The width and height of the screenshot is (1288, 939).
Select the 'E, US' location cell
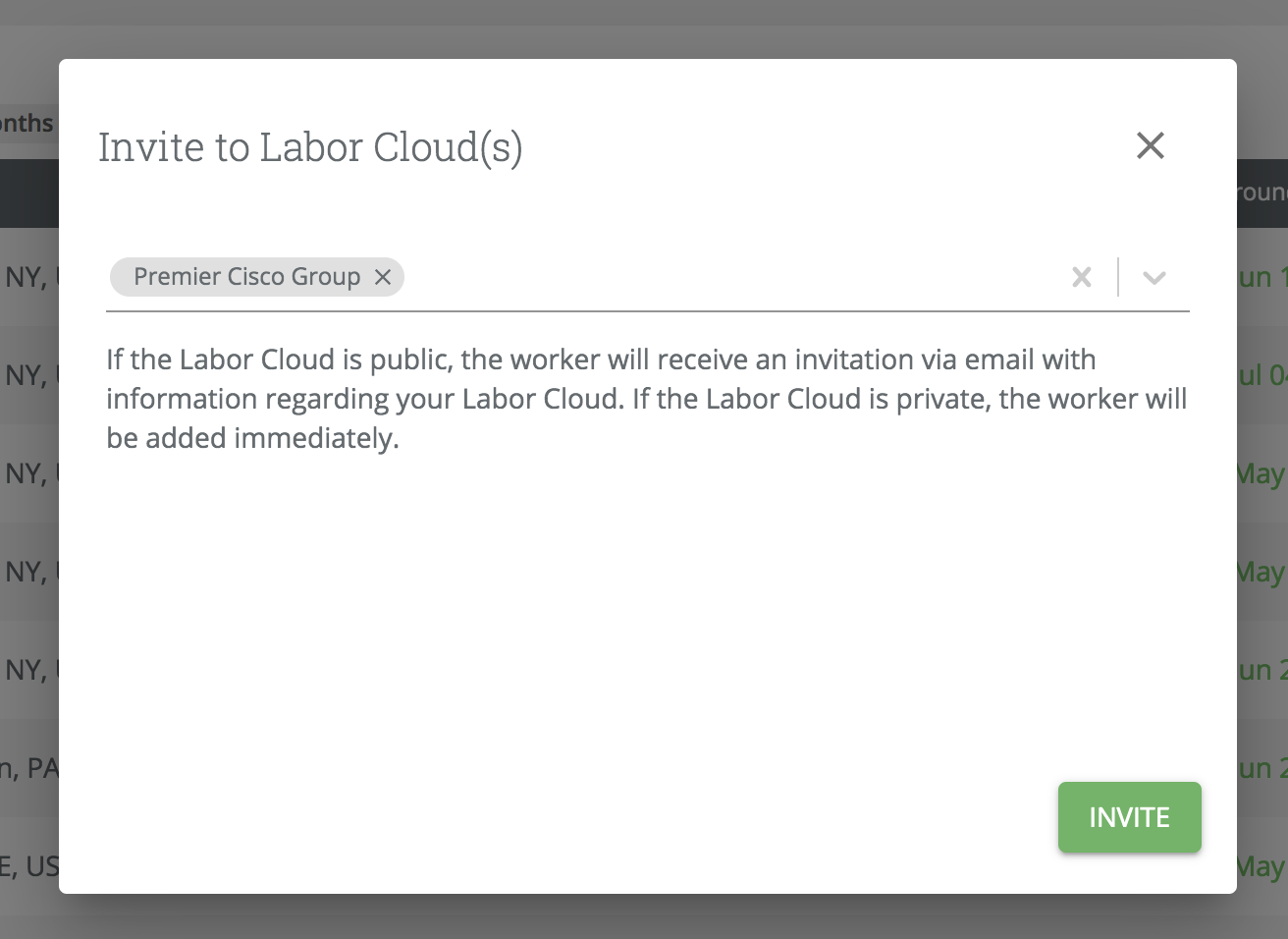(29, 866)
